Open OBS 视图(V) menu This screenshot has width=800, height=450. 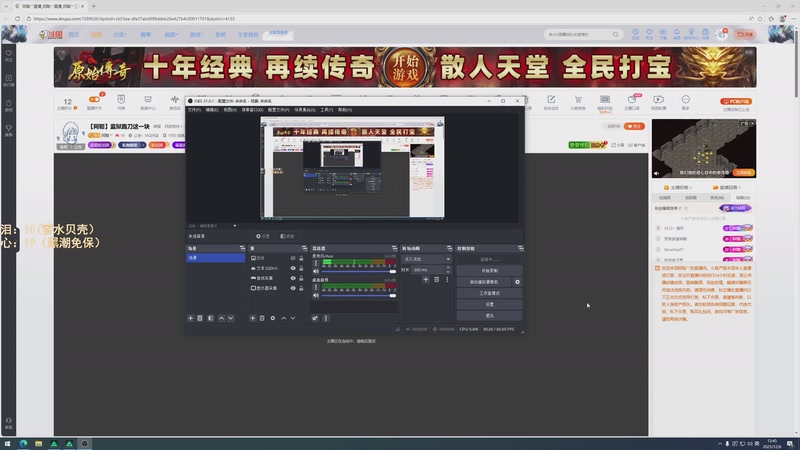point(230,110)
